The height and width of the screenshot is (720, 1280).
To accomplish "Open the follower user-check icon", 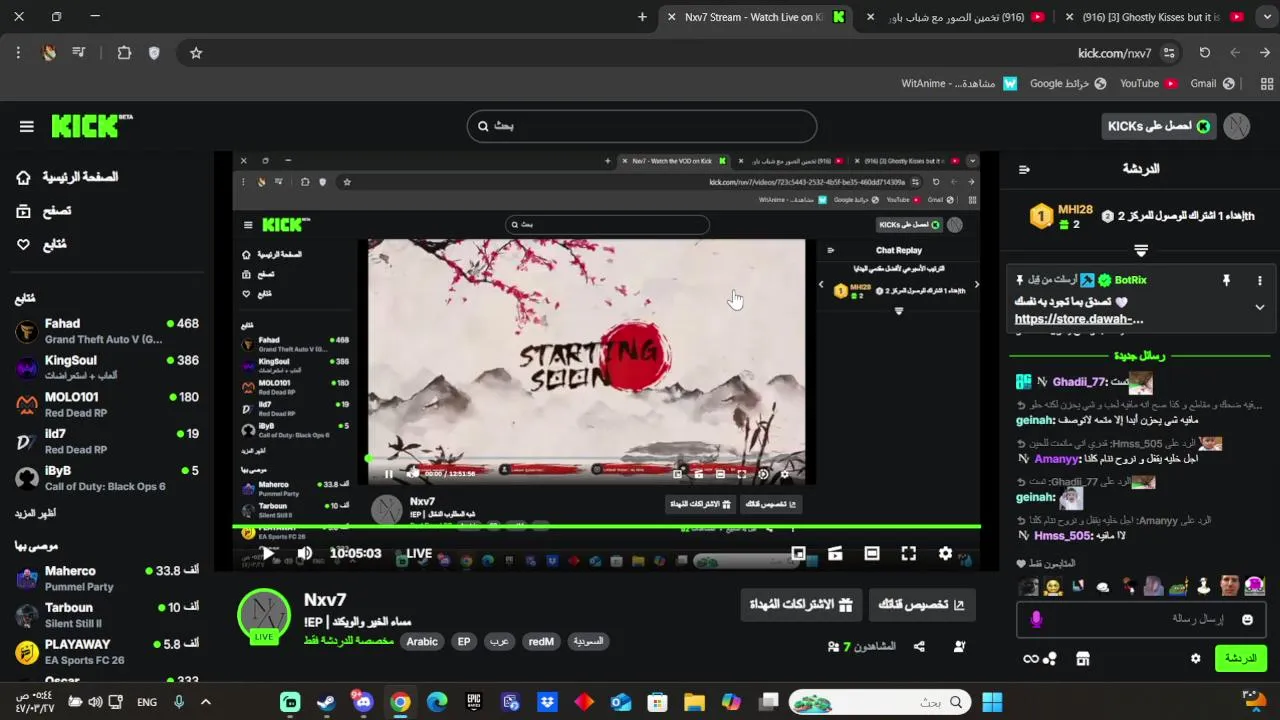I will coord(960,647).
